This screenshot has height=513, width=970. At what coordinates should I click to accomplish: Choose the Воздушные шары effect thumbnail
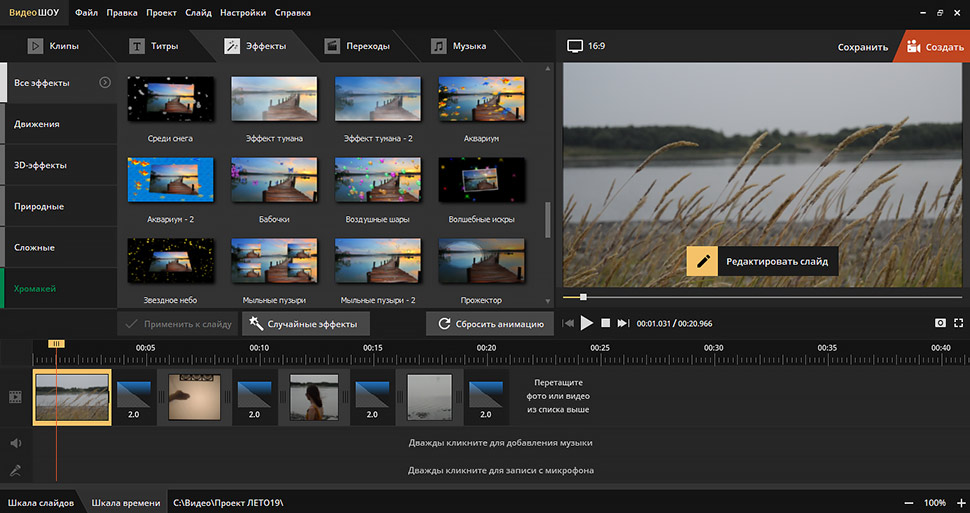click(x=378, y=179)
